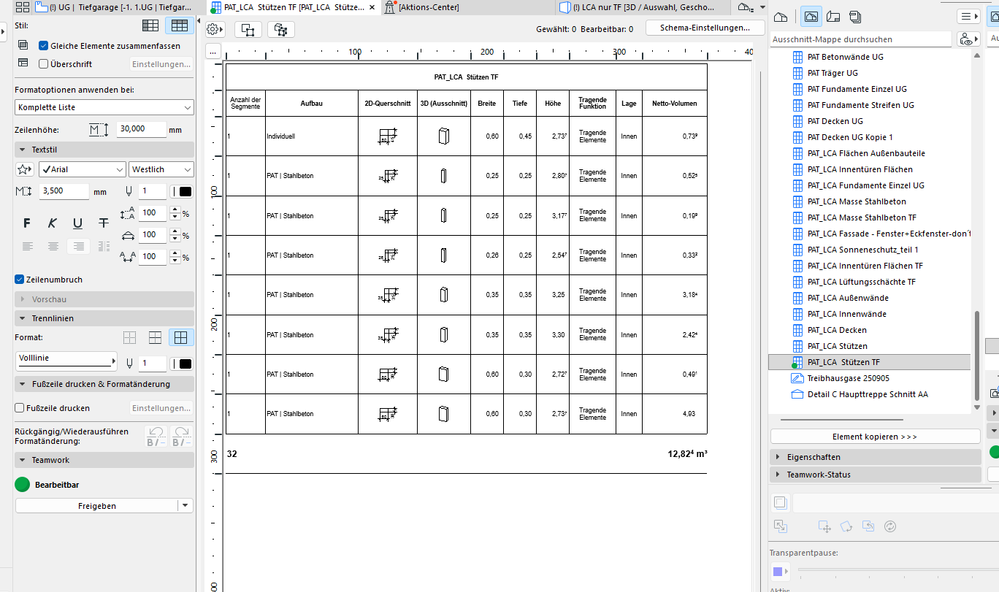Viewport: 999px width, 592px height.
Task: Open the Westlich script dropdown
Action: [x=160, y=169]
